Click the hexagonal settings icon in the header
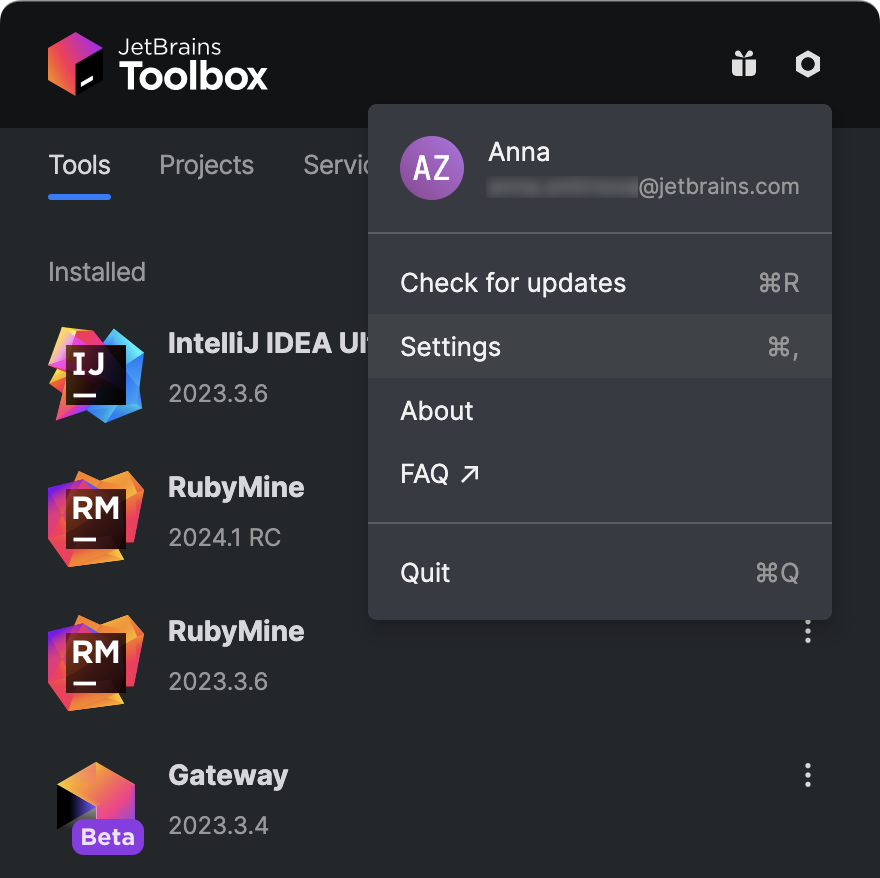Screen dimensions: 880x878 807,63
